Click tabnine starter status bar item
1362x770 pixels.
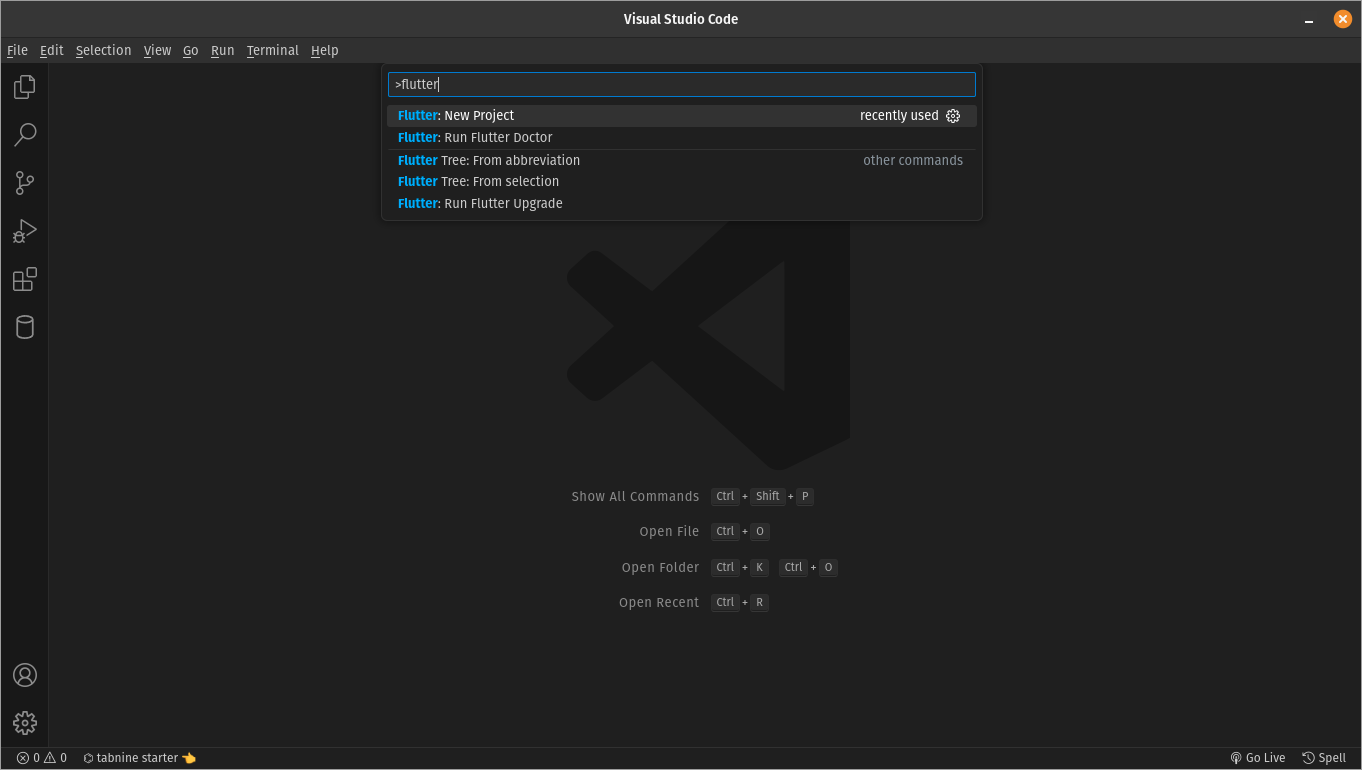pyautogui.click(x=139, y=758)
